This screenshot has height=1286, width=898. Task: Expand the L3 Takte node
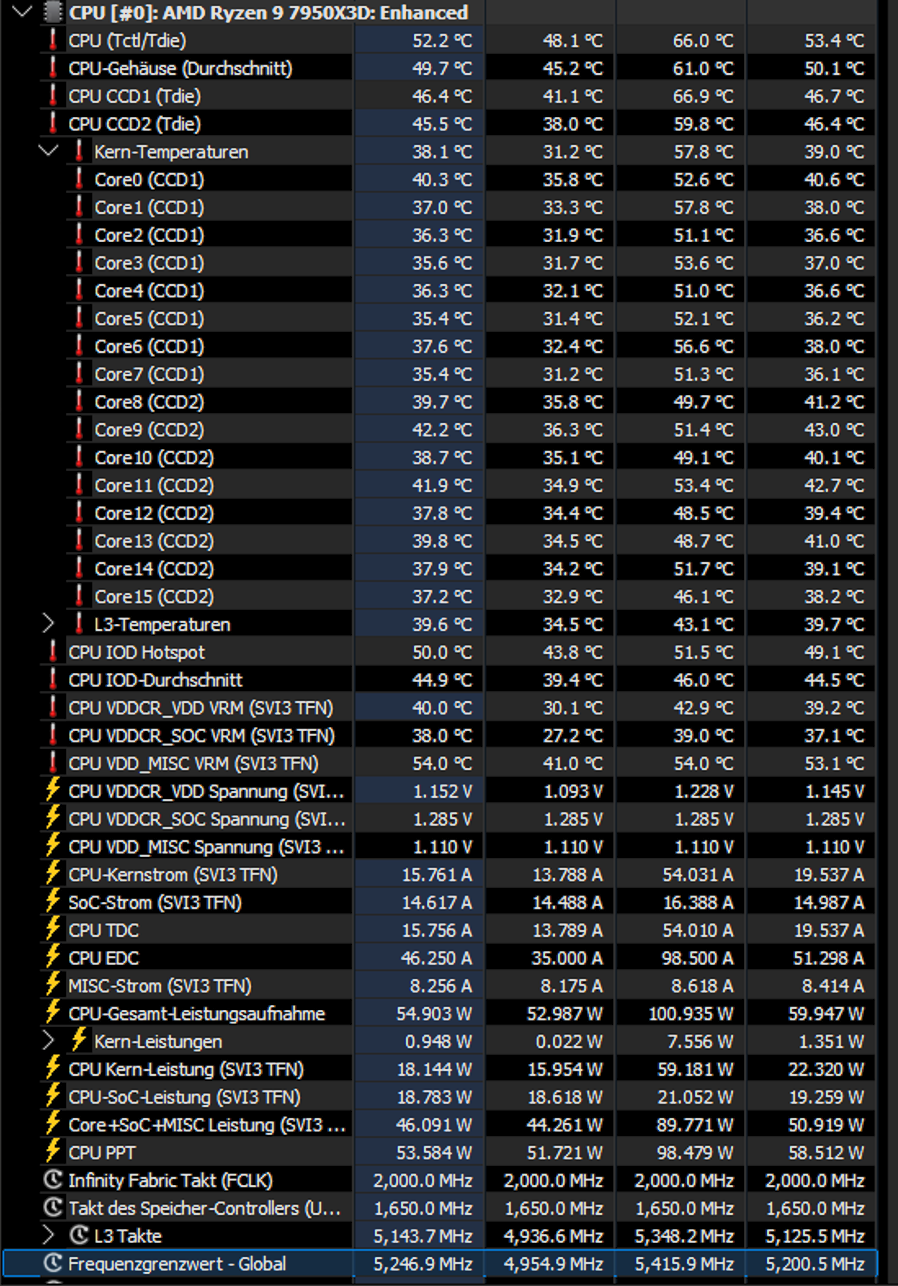coord(48,1236)
